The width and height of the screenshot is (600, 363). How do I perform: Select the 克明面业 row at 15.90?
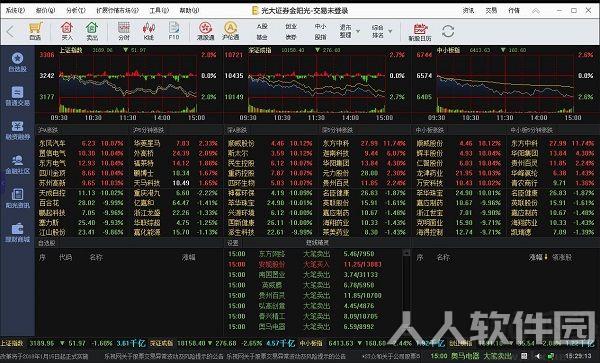click(x=459, y=222)
